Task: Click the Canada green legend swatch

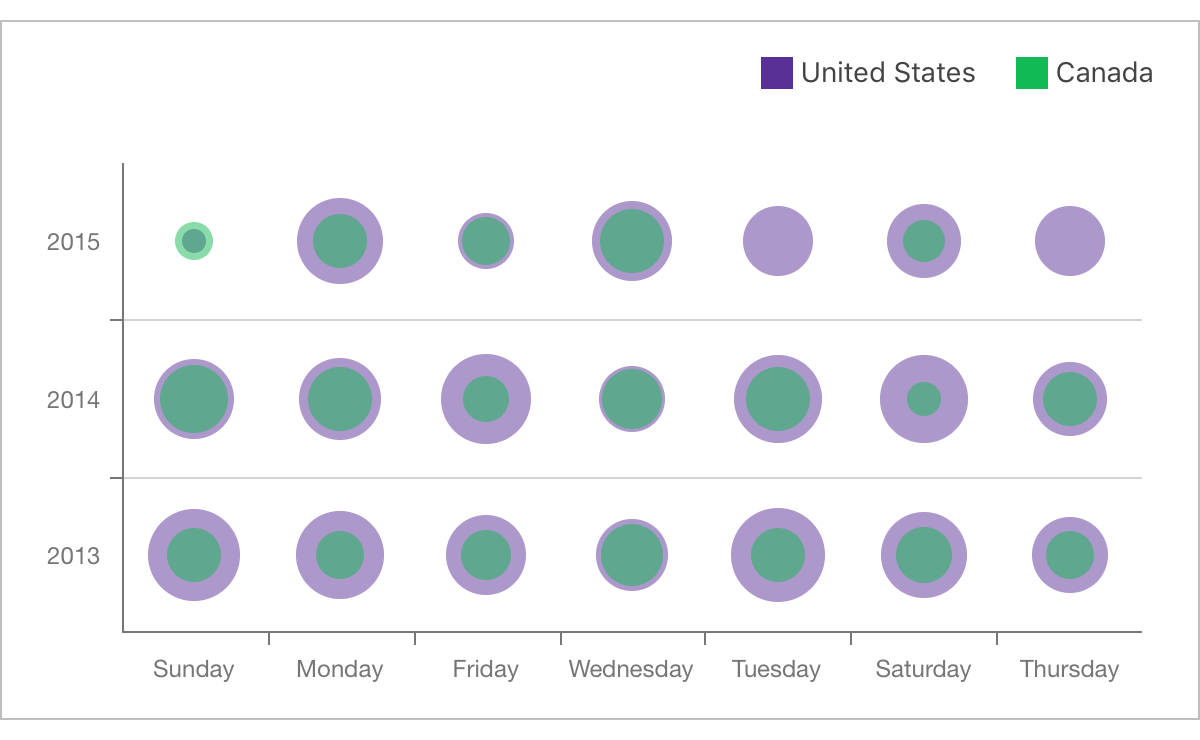Action: click(x=1031, y=73)
